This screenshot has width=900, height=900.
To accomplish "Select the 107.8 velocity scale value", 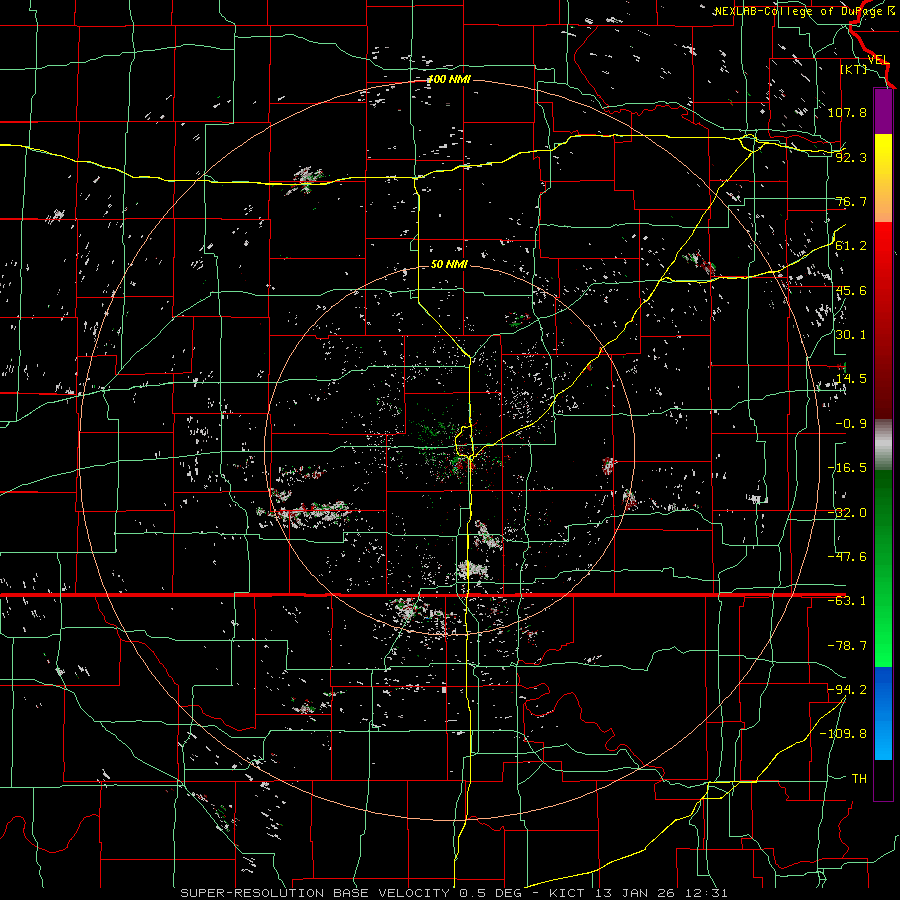I will tap(847, 112).
